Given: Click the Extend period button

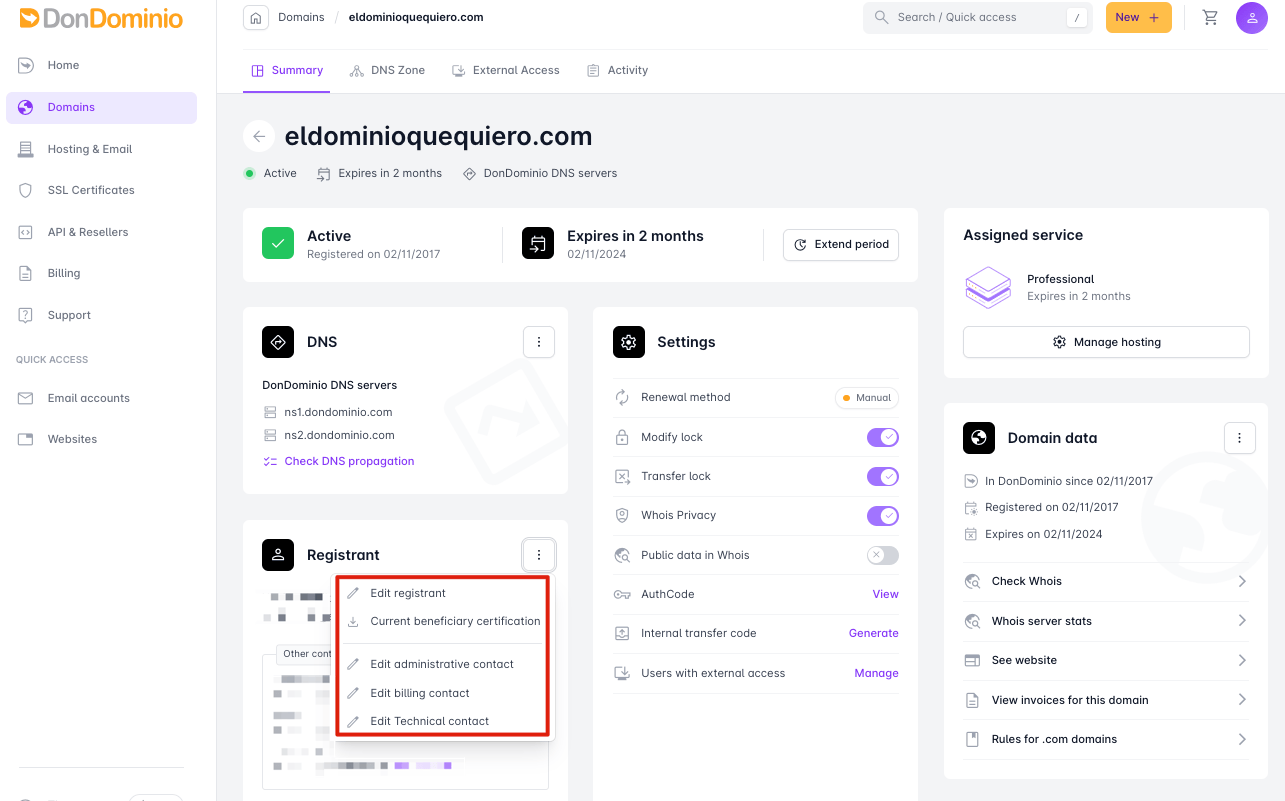Looking at the screenshot, I should (x=841, y=244).
